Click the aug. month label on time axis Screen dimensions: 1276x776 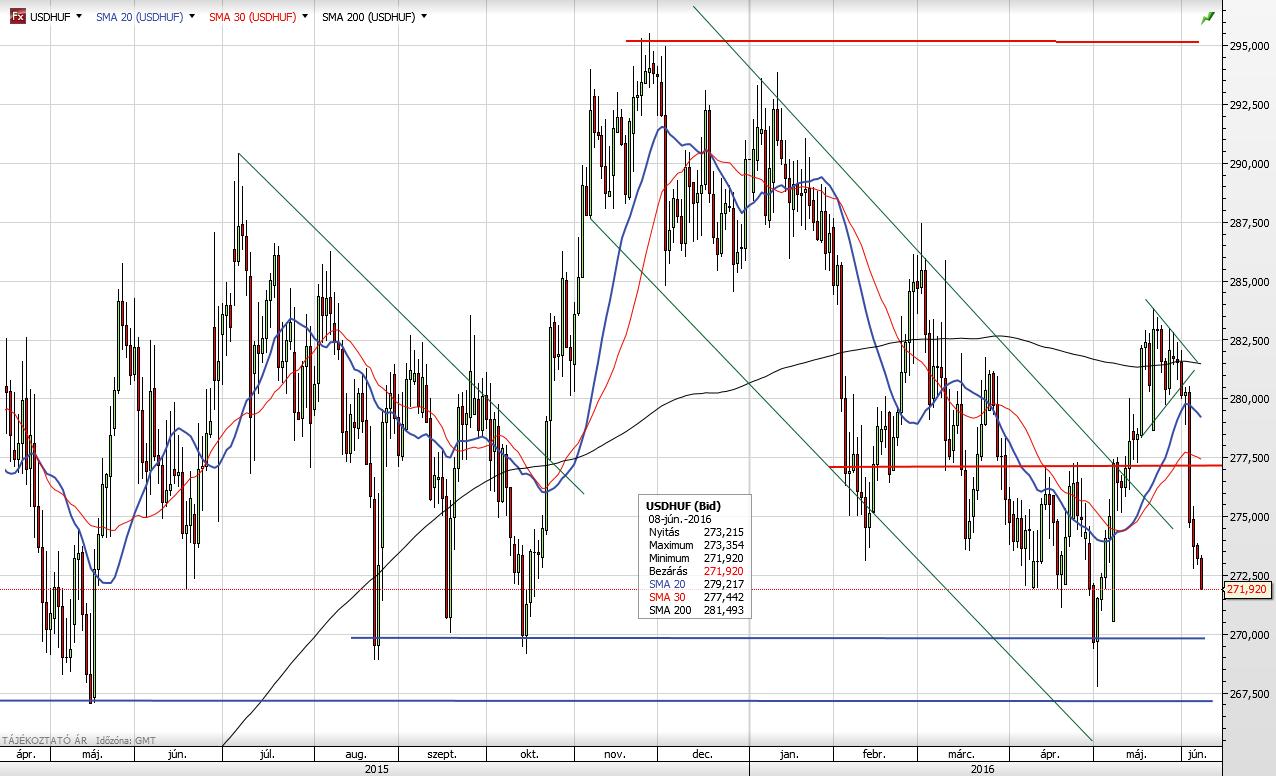(x=356, y=755)
